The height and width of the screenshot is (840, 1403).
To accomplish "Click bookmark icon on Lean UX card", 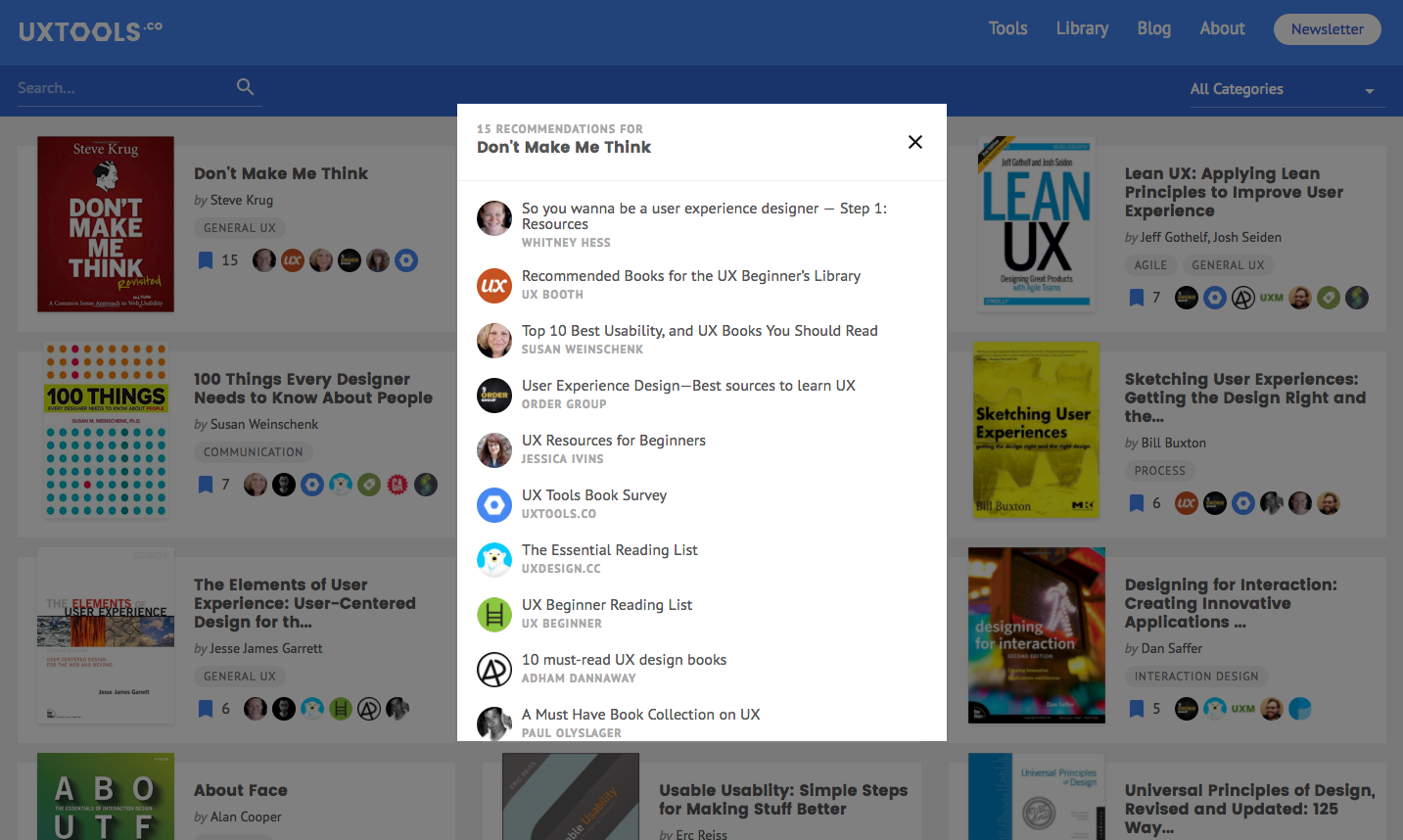I will pyautogui.click(x=1137, y=298).
